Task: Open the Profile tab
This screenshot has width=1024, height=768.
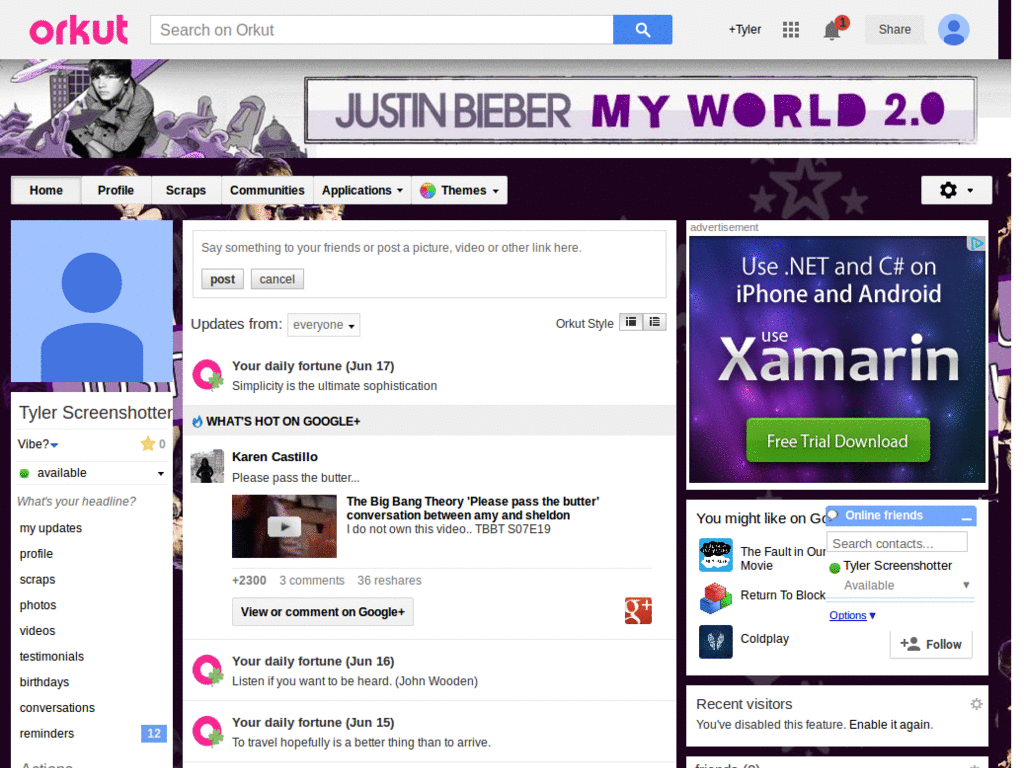Action: pyautogui.click(x=116, y=191)
